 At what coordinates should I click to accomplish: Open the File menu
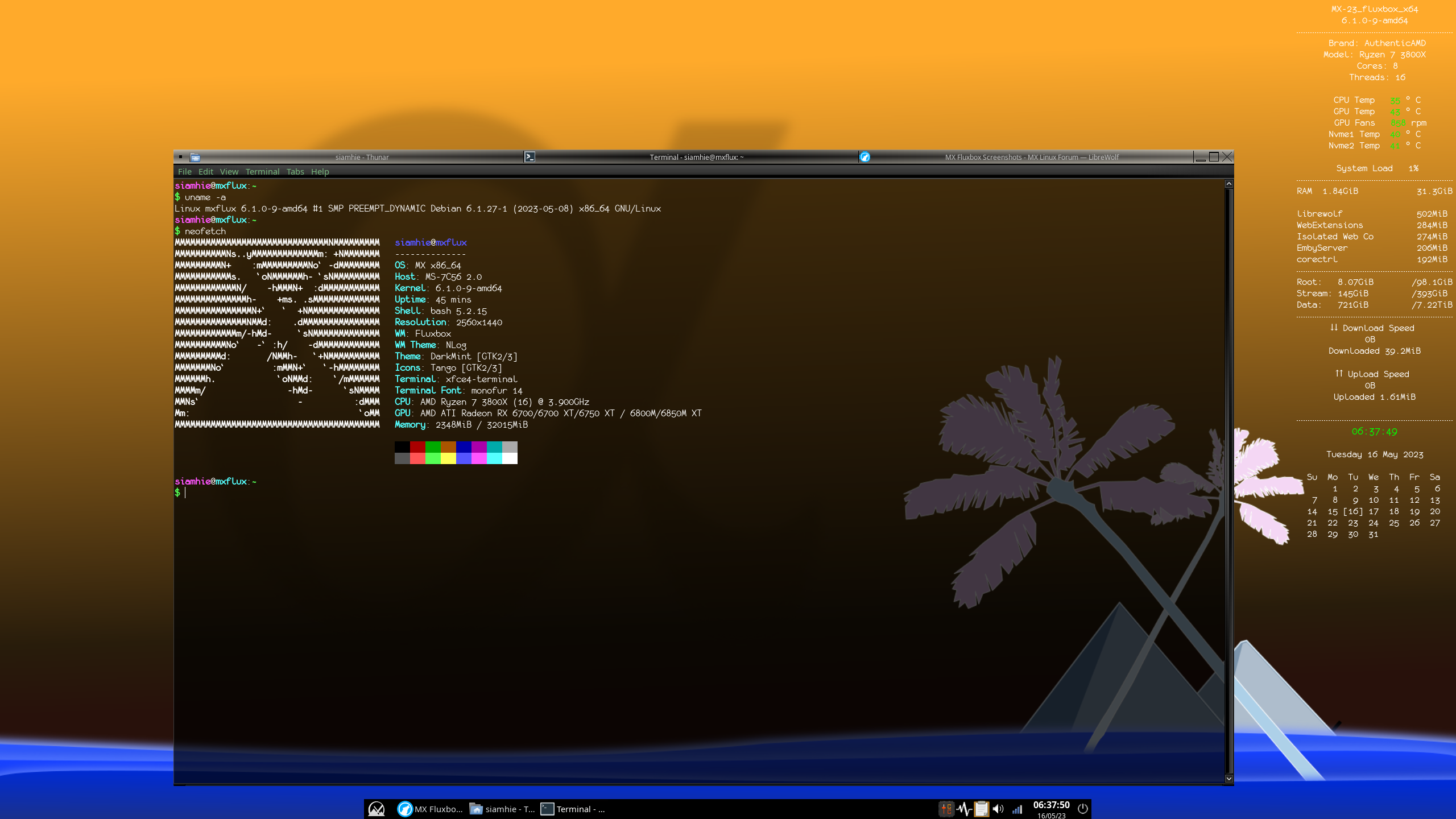tap(184, 171)
